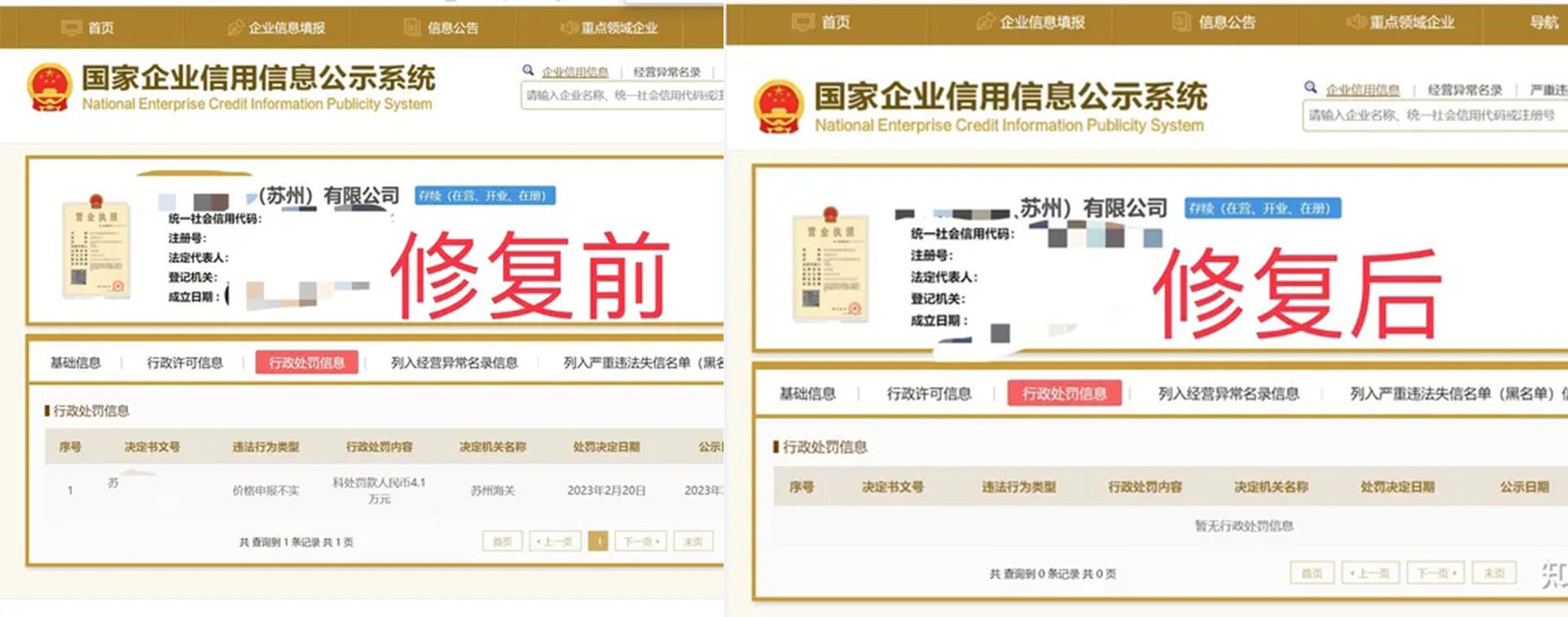Focus the company name search box in right screenshot

pos(1435,115)
